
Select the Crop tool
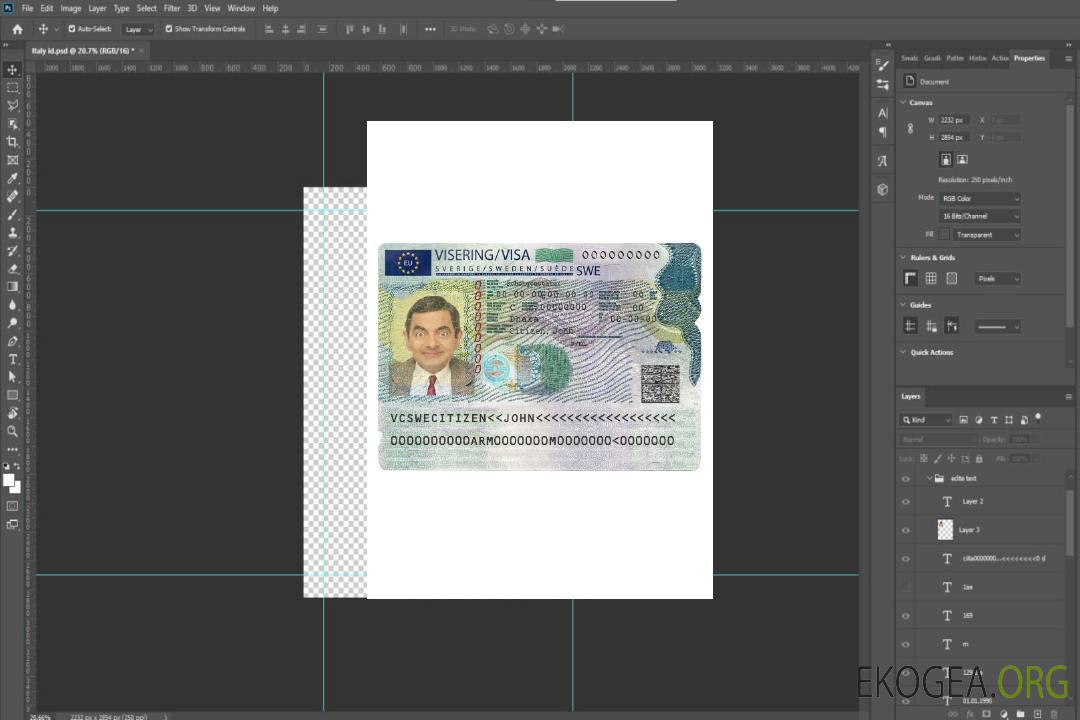click(x=12, y=142)
